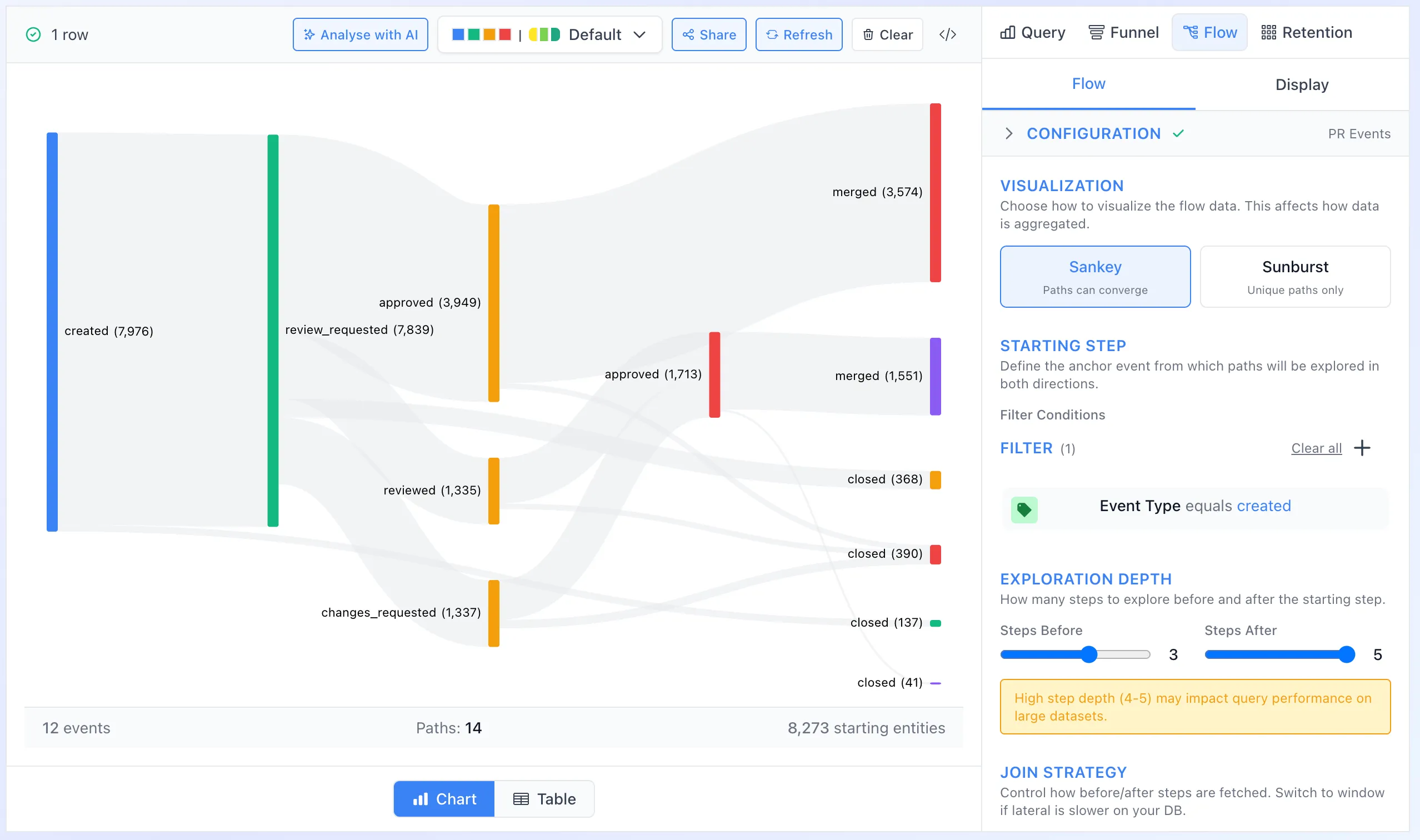Select Sankey visualization mode

tap(1094, 276)
